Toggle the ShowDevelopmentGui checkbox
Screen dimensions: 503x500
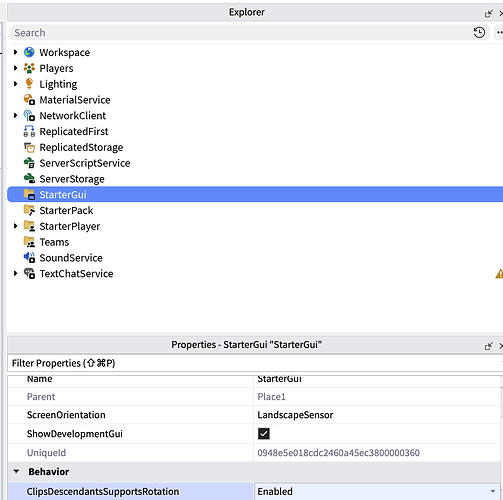[x=264, y=434]
